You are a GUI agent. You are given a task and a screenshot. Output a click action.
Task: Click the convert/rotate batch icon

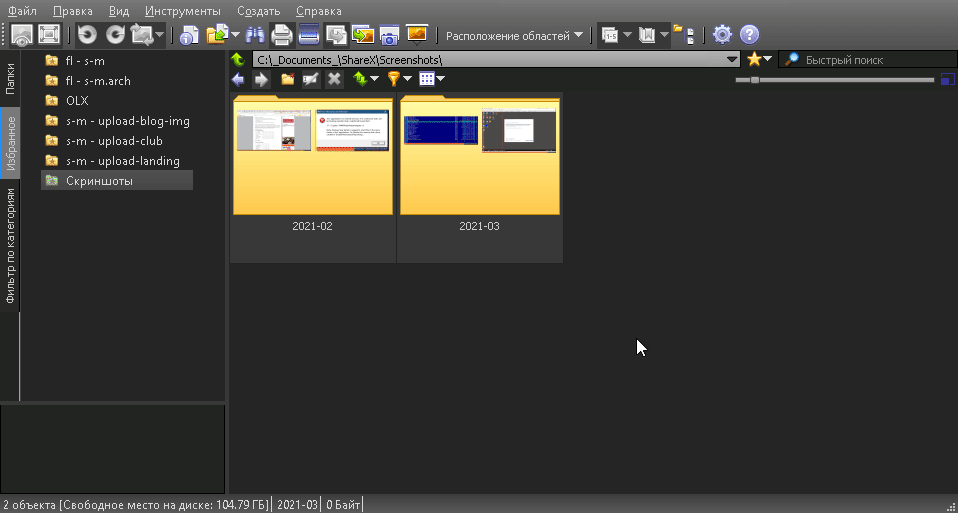pyautogui.click(x=142, y=35)
